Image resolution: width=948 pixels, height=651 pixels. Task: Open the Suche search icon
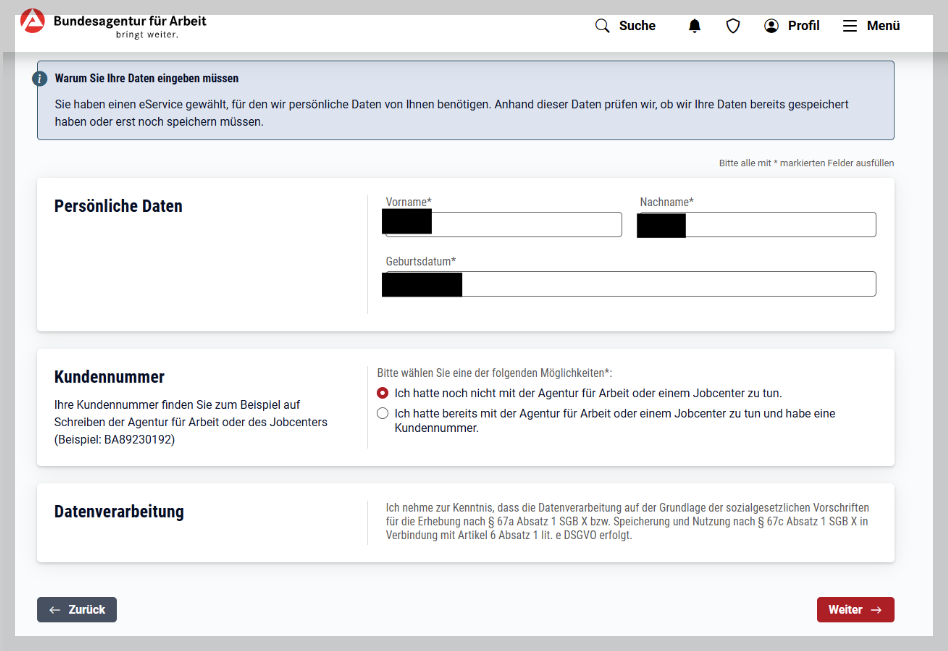click(602, 25)
